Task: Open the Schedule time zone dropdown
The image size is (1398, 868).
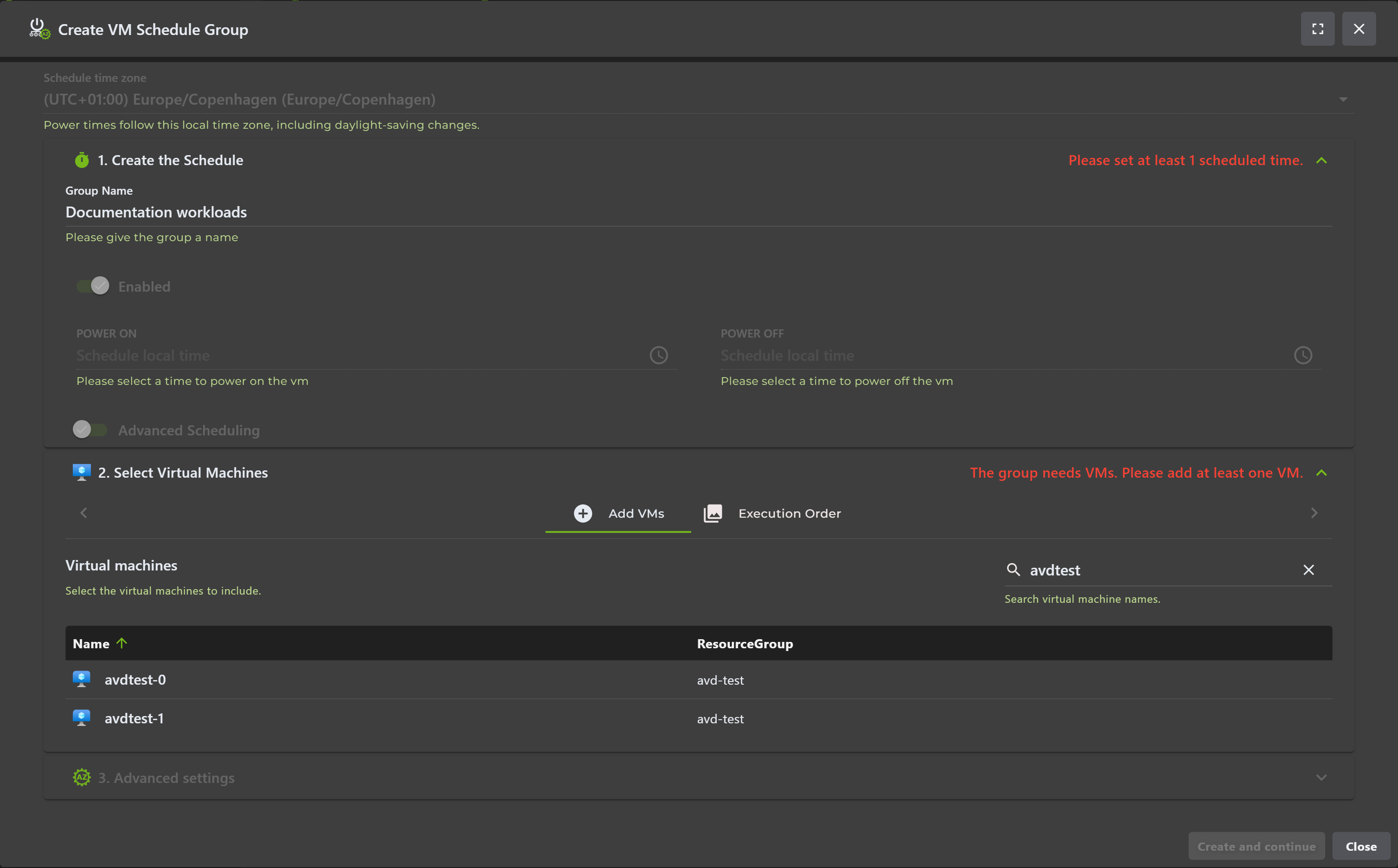Action: click(699, 99)
